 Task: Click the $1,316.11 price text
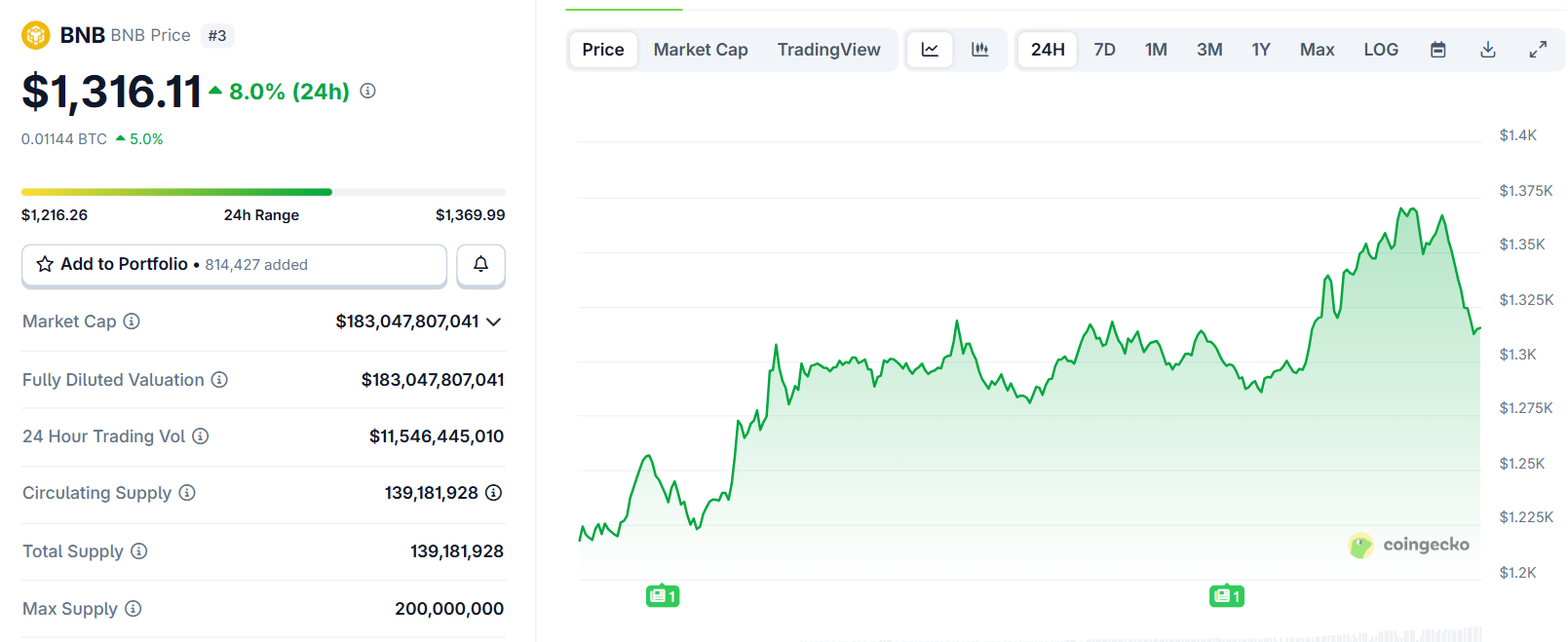coord(112,92)
